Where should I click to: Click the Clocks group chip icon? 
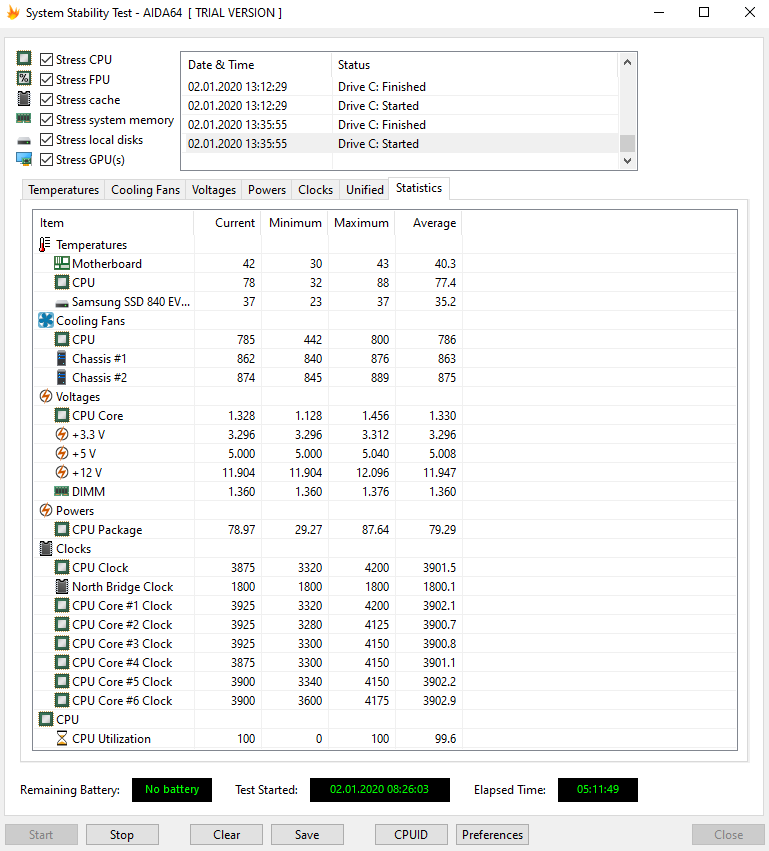46,548
